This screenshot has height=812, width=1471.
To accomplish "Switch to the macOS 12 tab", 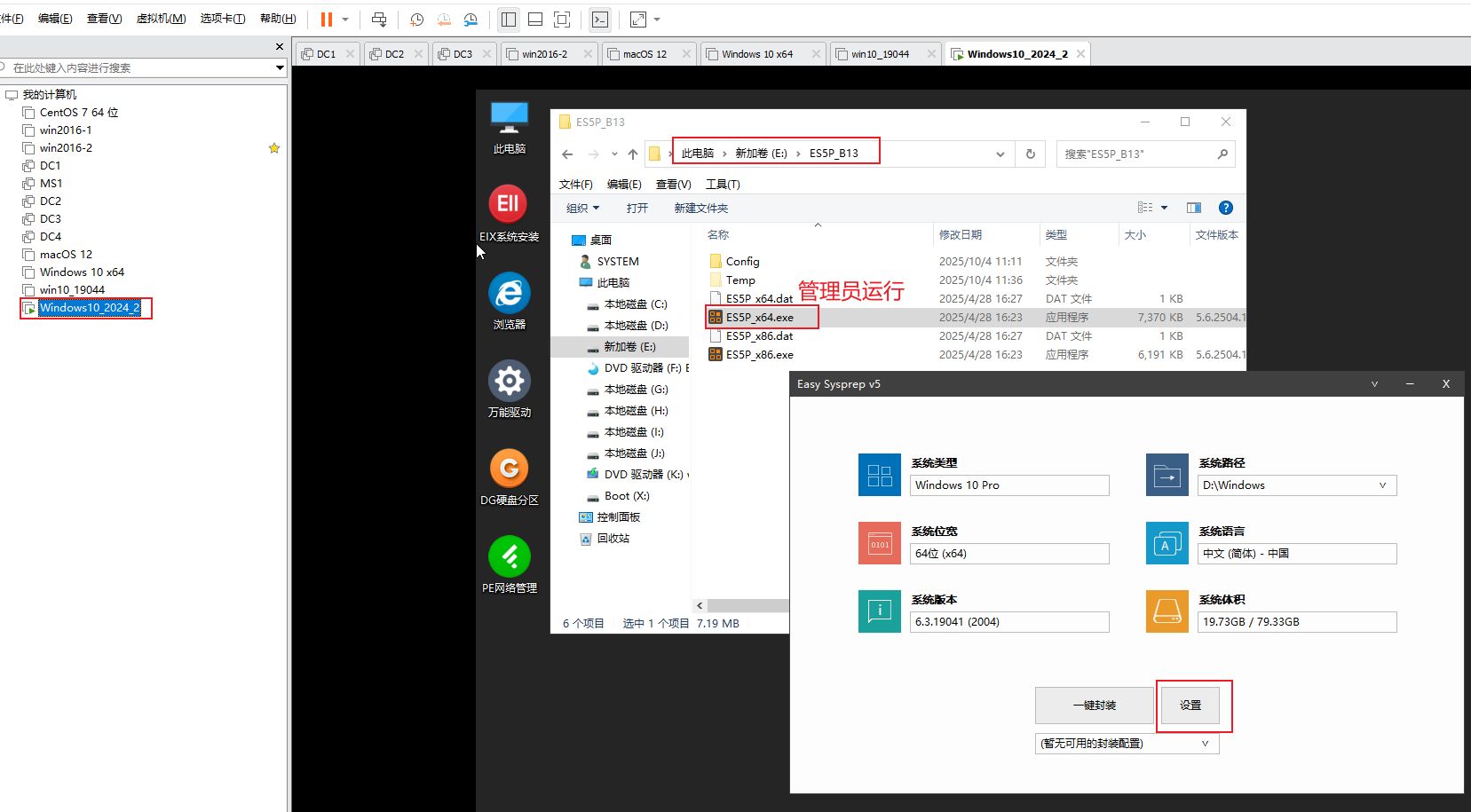I will coord(645,54).
